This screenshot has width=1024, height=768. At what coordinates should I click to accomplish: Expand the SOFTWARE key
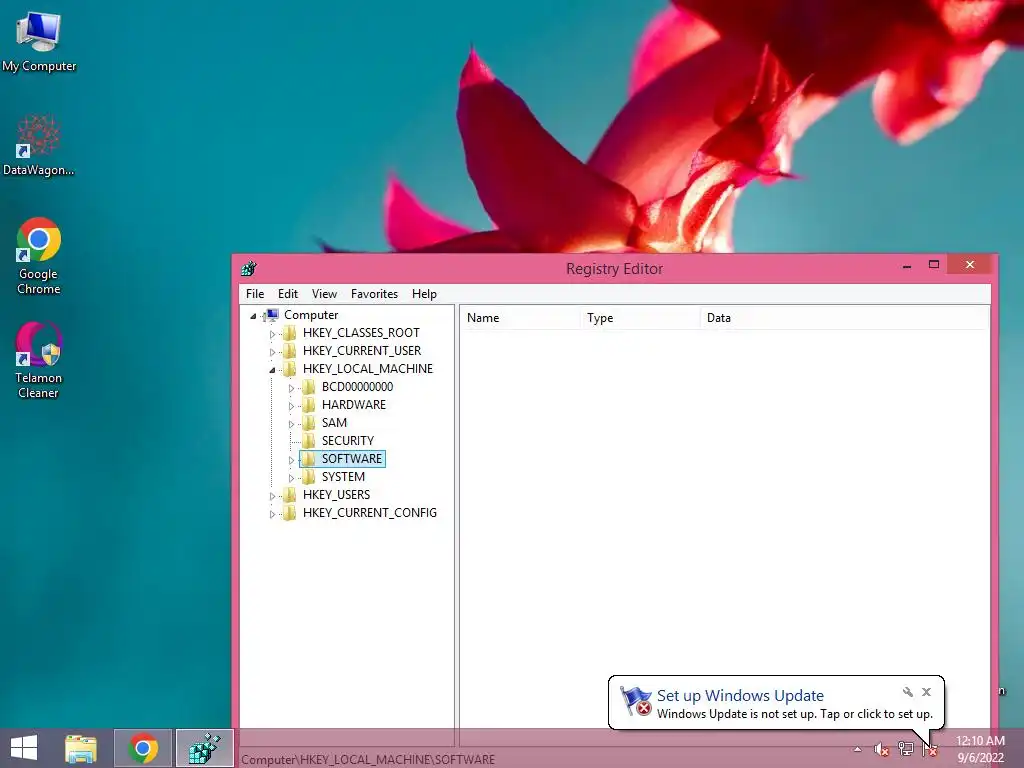point(291,460)
